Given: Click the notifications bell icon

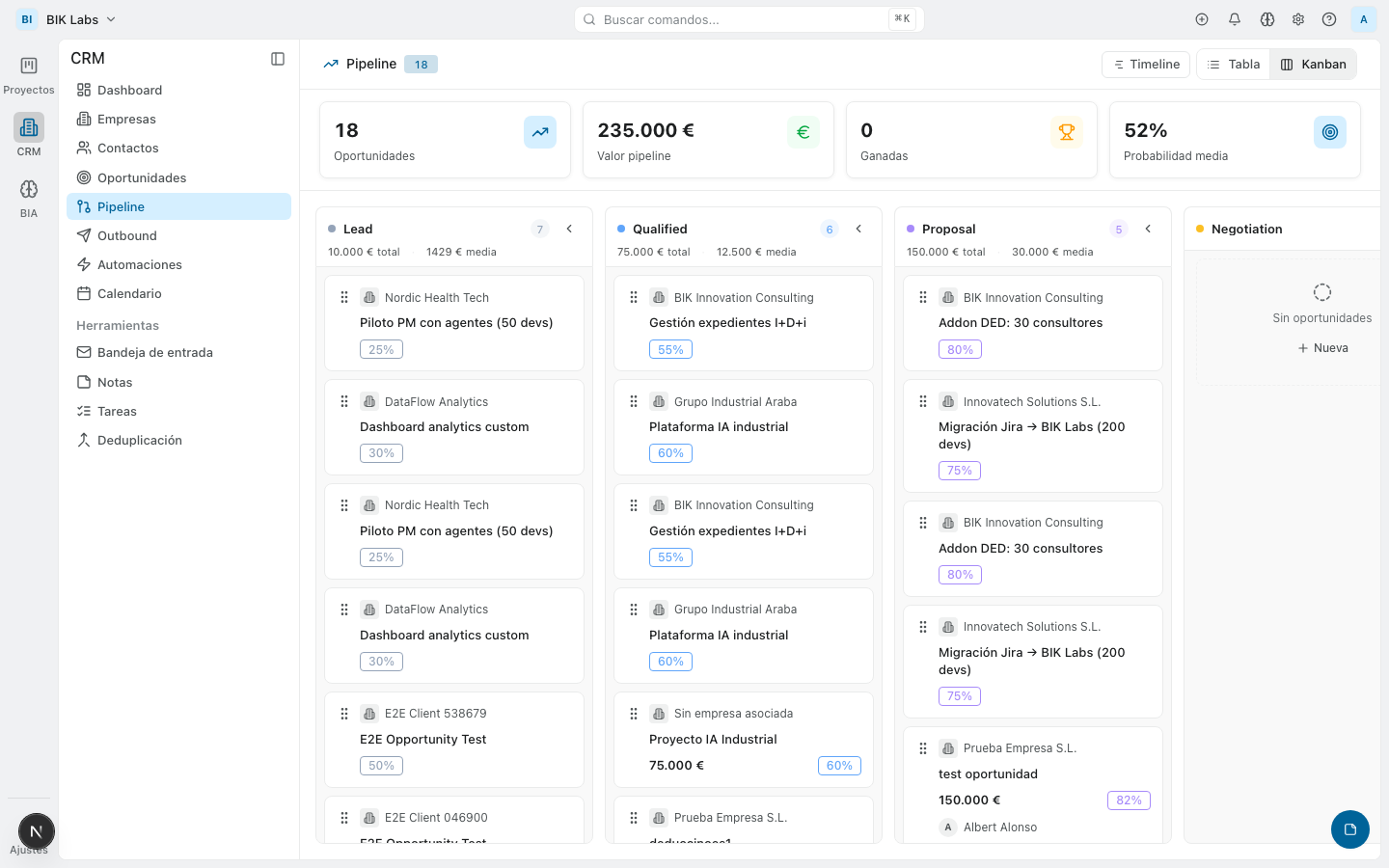Looking at the screenshot, I should coord(1234,19).
